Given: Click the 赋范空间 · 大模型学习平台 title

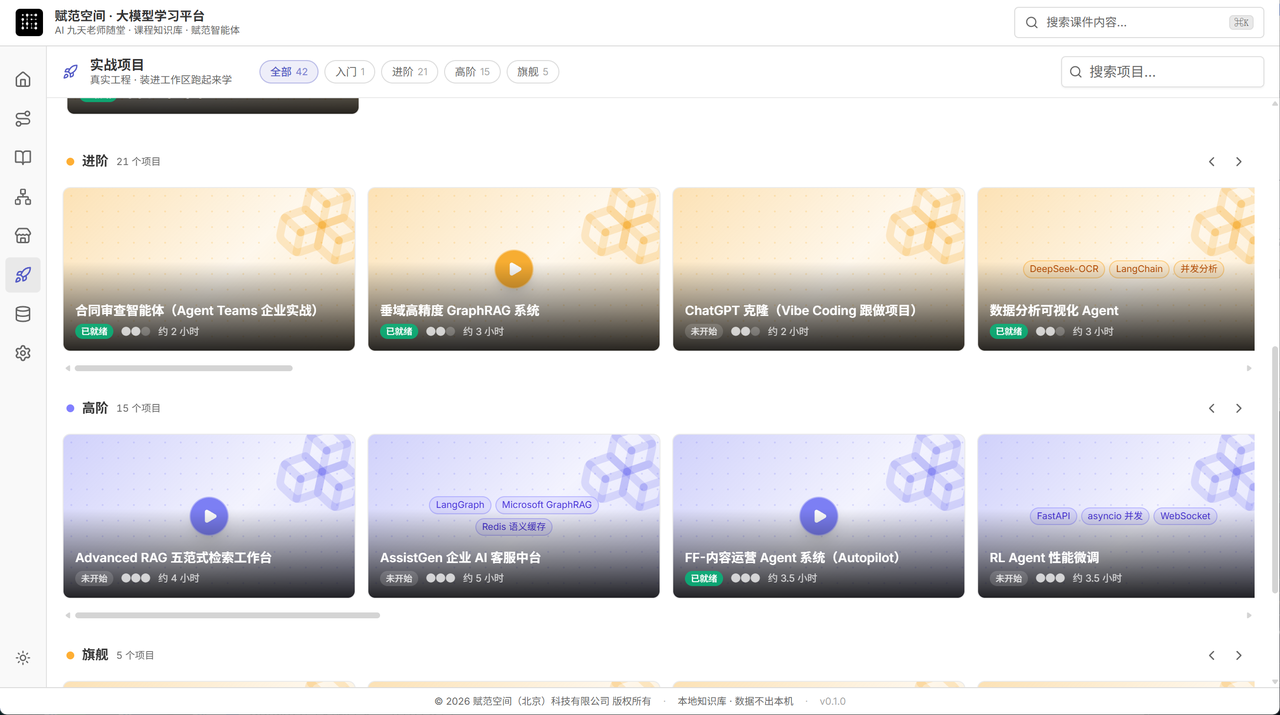Looking at the screenshot, I should [130, 16].
